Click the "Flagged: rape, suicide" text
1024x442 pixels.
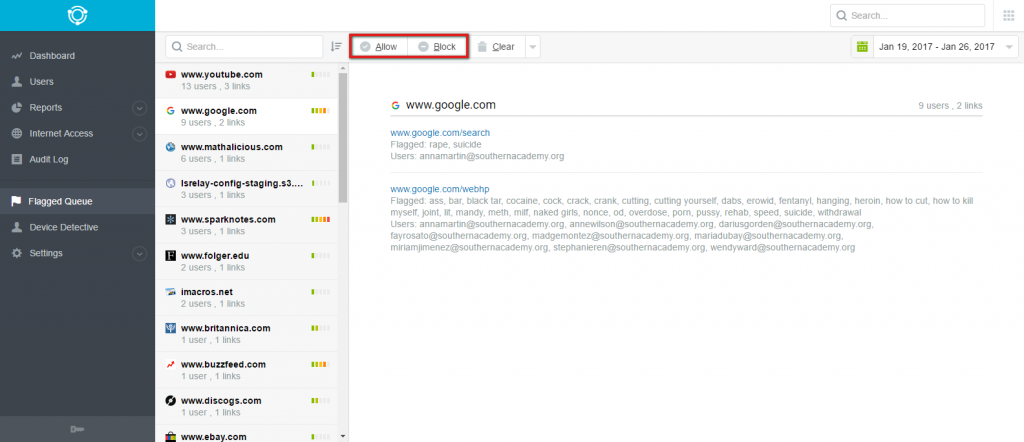point(434,144)
